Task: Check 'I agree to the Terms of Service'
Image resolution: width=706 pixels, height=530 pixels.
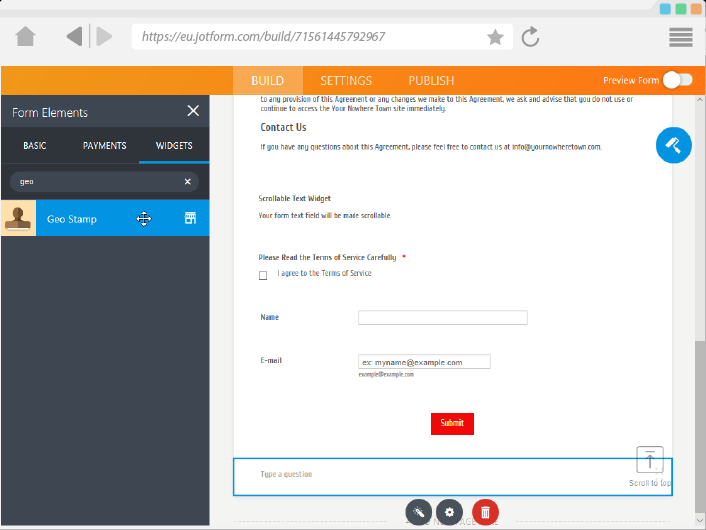Action: (x=263, y=275)
